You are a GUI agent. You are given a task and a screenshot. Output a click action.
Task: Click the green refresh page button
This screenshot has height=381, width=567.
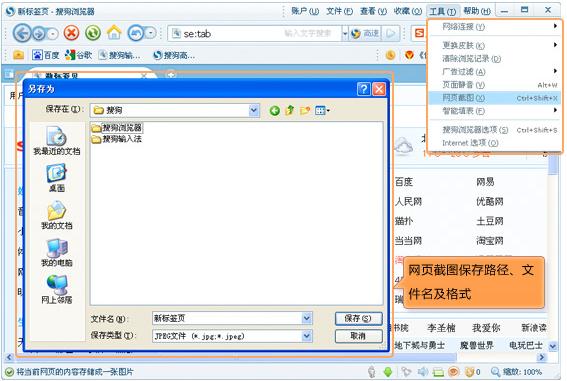[93, 33]
